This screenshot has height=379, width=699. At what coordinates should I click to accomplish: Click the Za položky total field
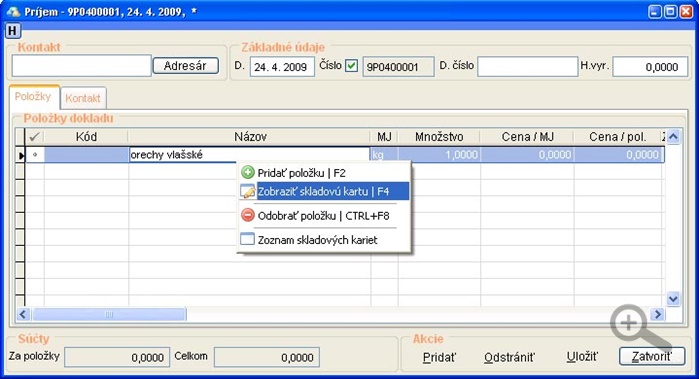117,357
